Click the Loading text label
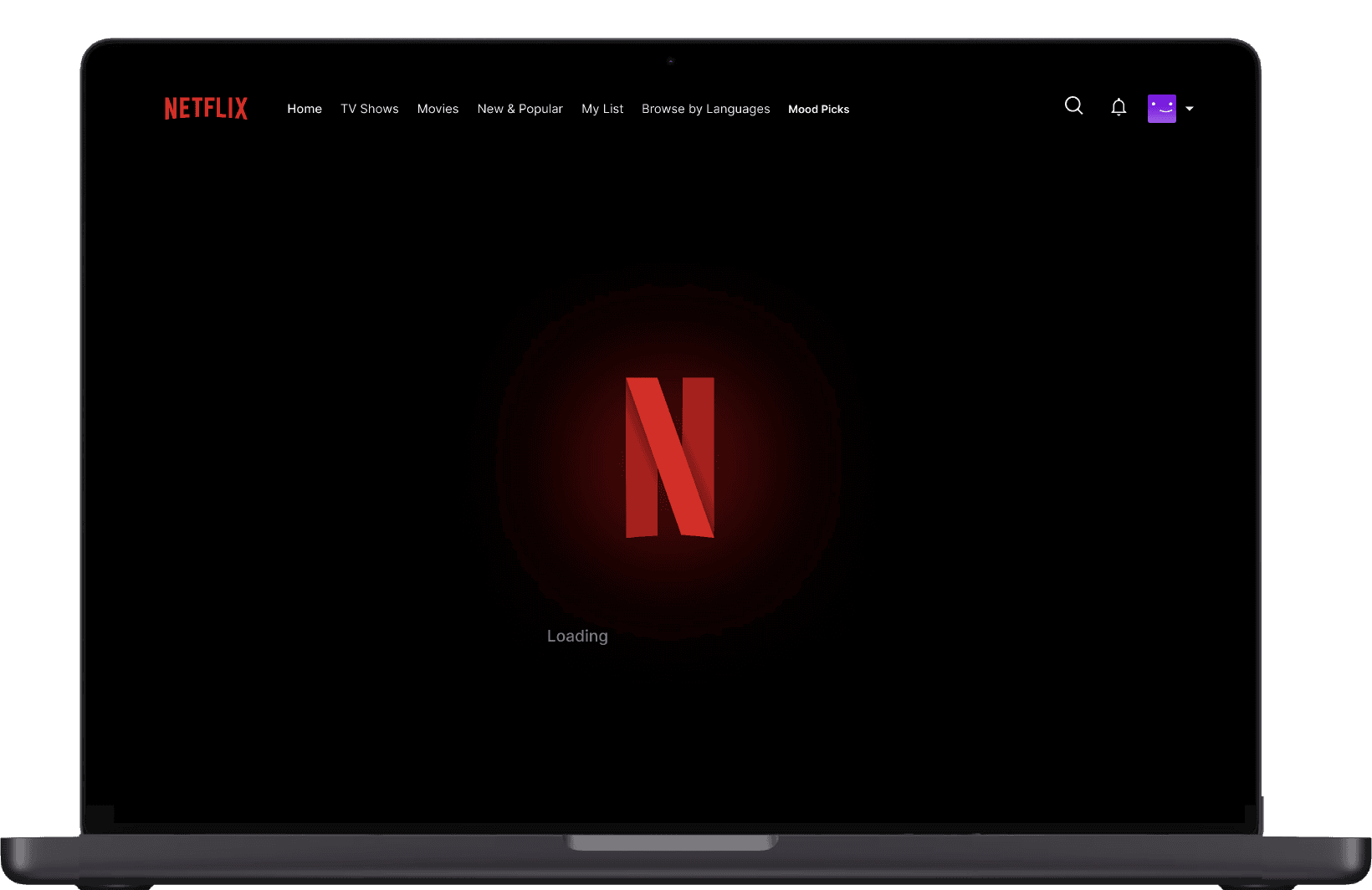 coord(577,637)
